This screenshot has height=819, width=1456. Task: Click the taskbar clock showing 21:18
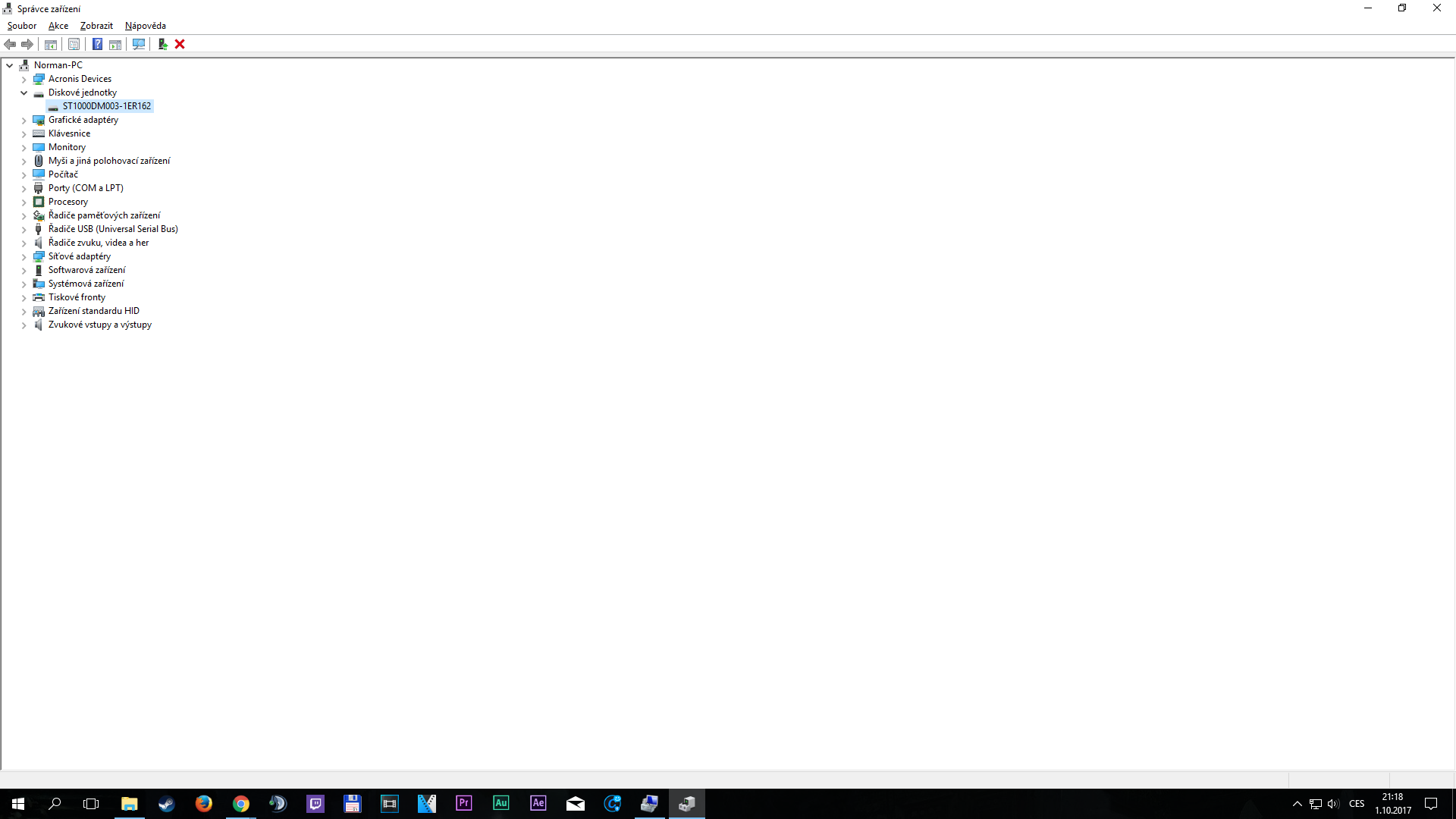point(1392,803)
